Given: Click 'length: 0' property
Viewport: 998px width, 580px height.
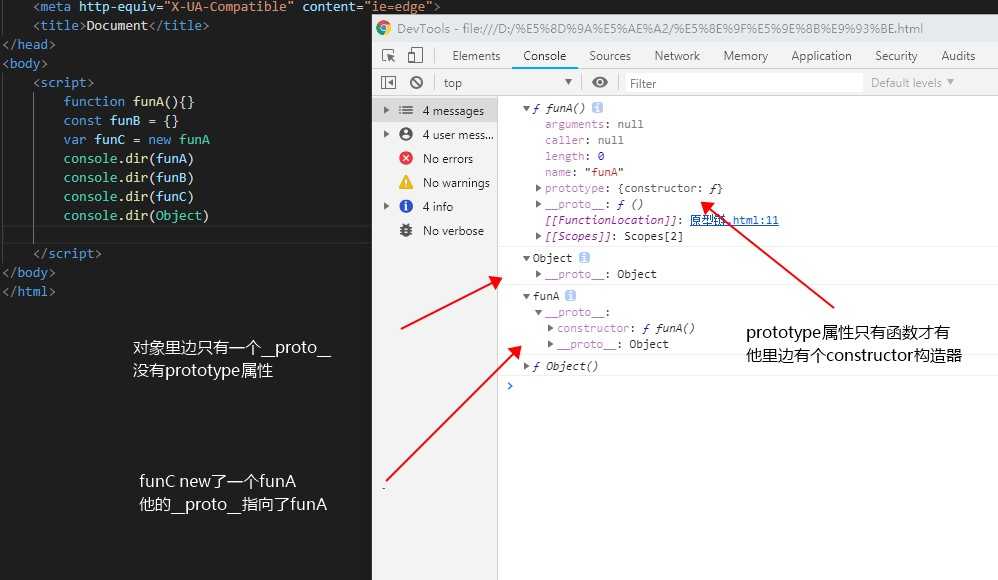Looking at the screenshot, I should 575,156.
